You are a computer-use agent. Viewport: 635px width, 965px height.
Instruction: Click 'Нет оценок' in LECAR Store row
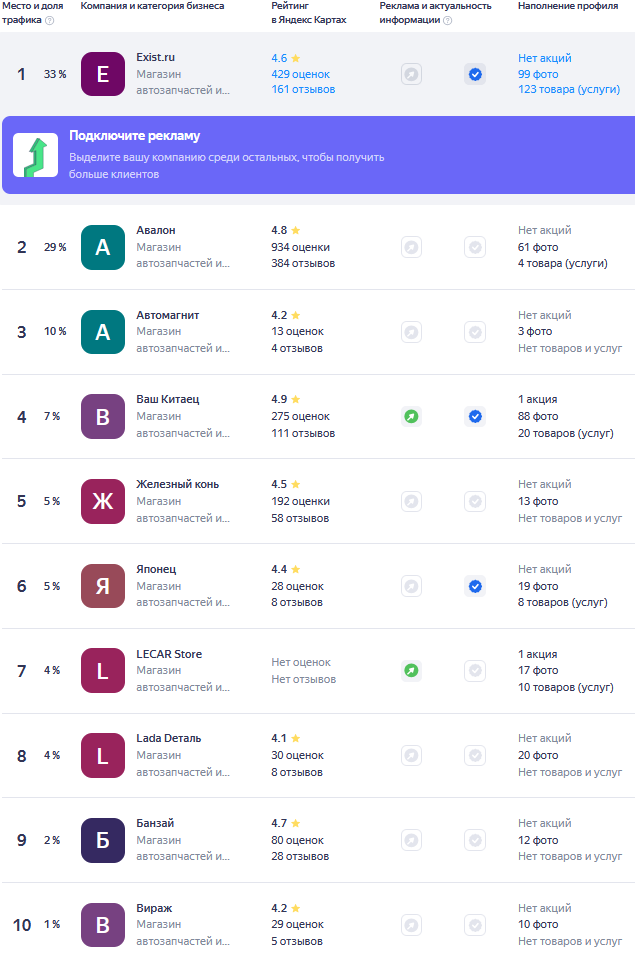301,663
